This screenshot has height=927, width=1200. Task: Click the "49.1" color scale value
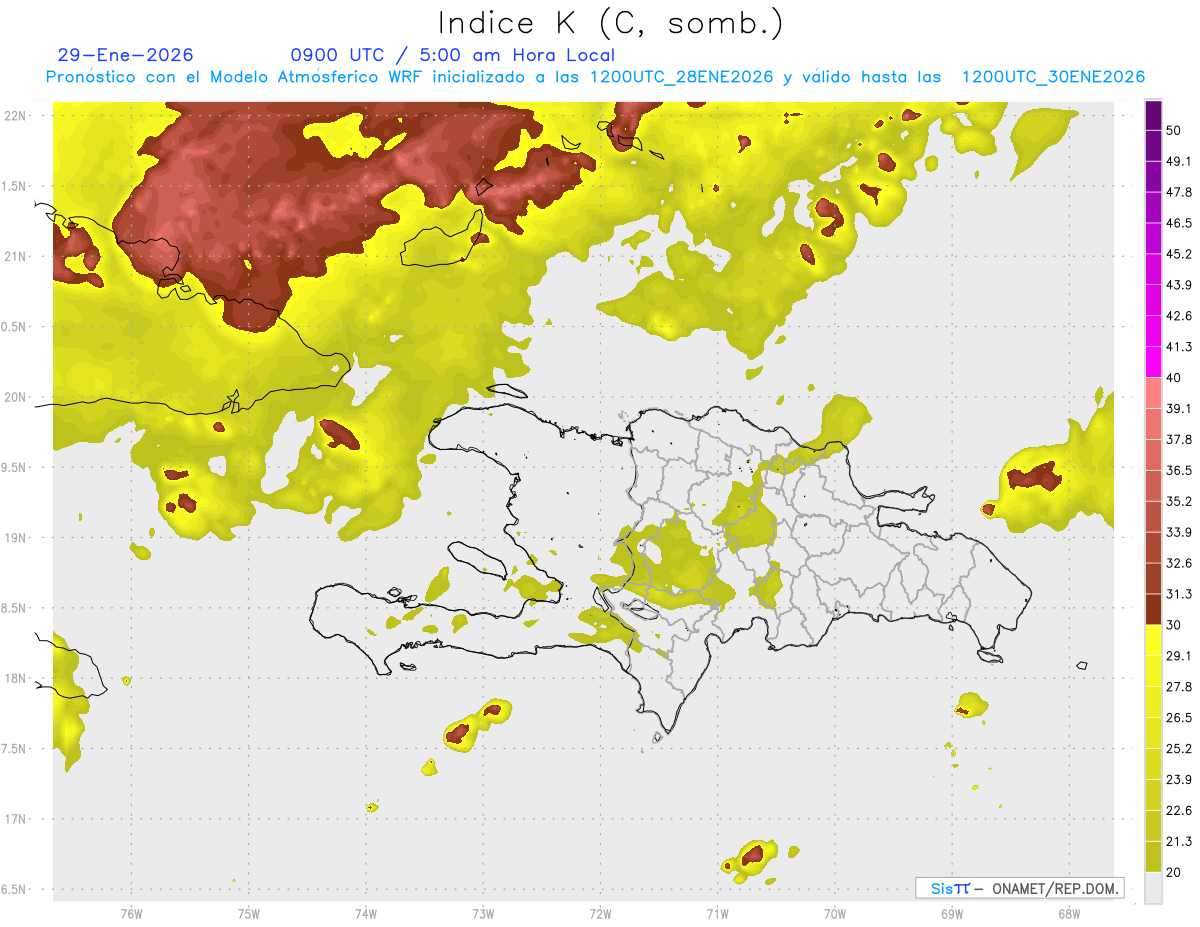(x=1178, y=161)
